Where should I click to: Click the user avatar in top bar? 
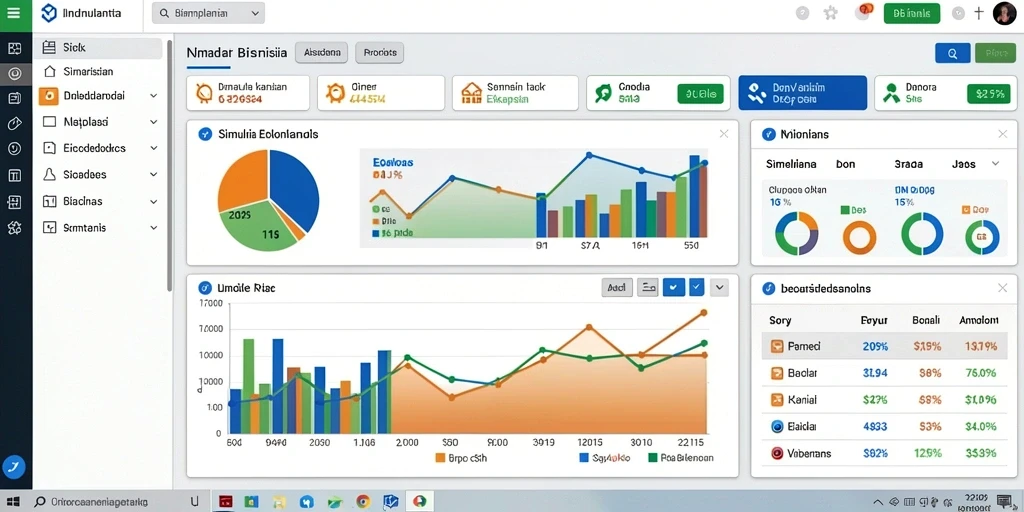1004,13
